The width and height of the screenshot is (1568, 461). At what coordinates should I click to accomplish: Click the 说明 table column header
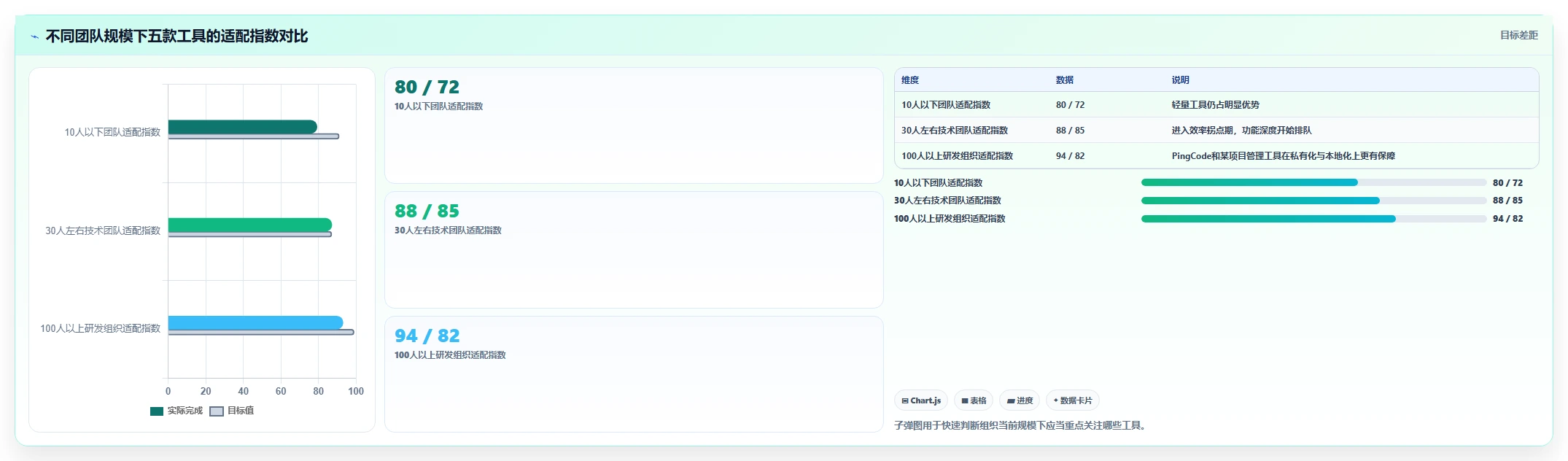click(1181, 80)
